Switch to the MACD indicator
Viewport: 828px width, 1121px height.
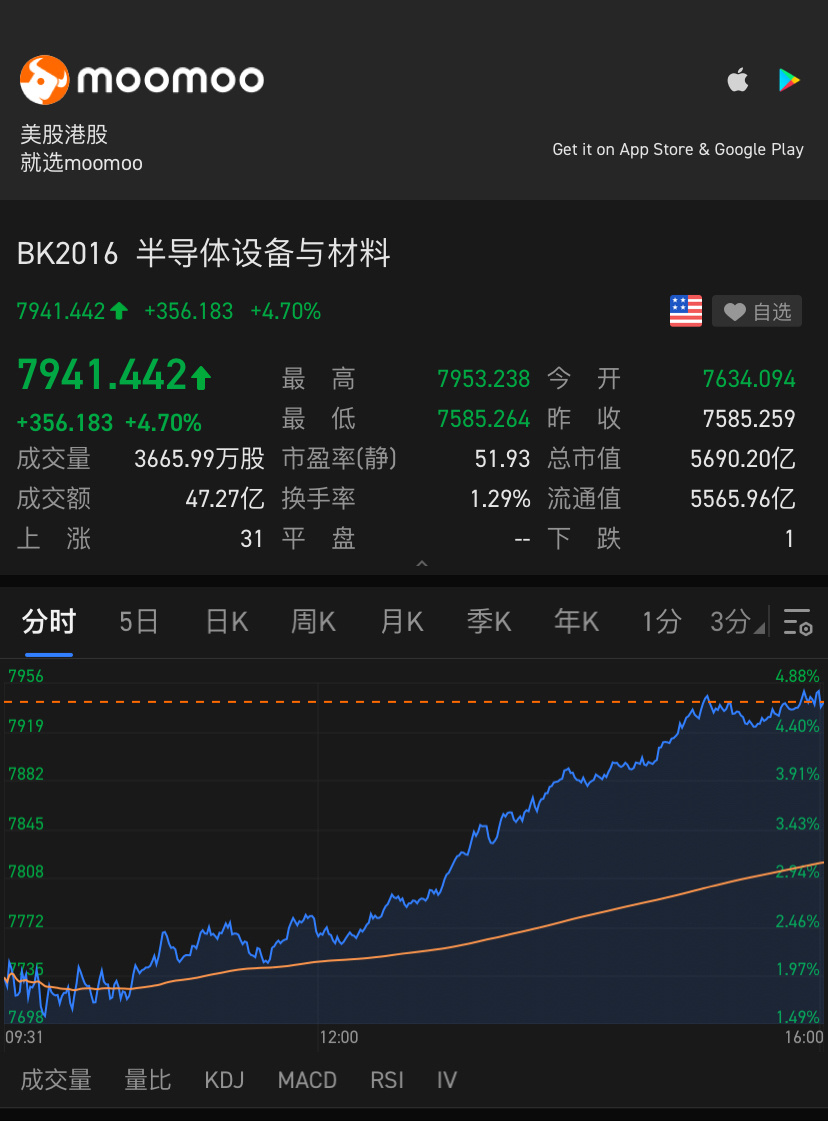pyautogui.click(x=307, y=1080)
